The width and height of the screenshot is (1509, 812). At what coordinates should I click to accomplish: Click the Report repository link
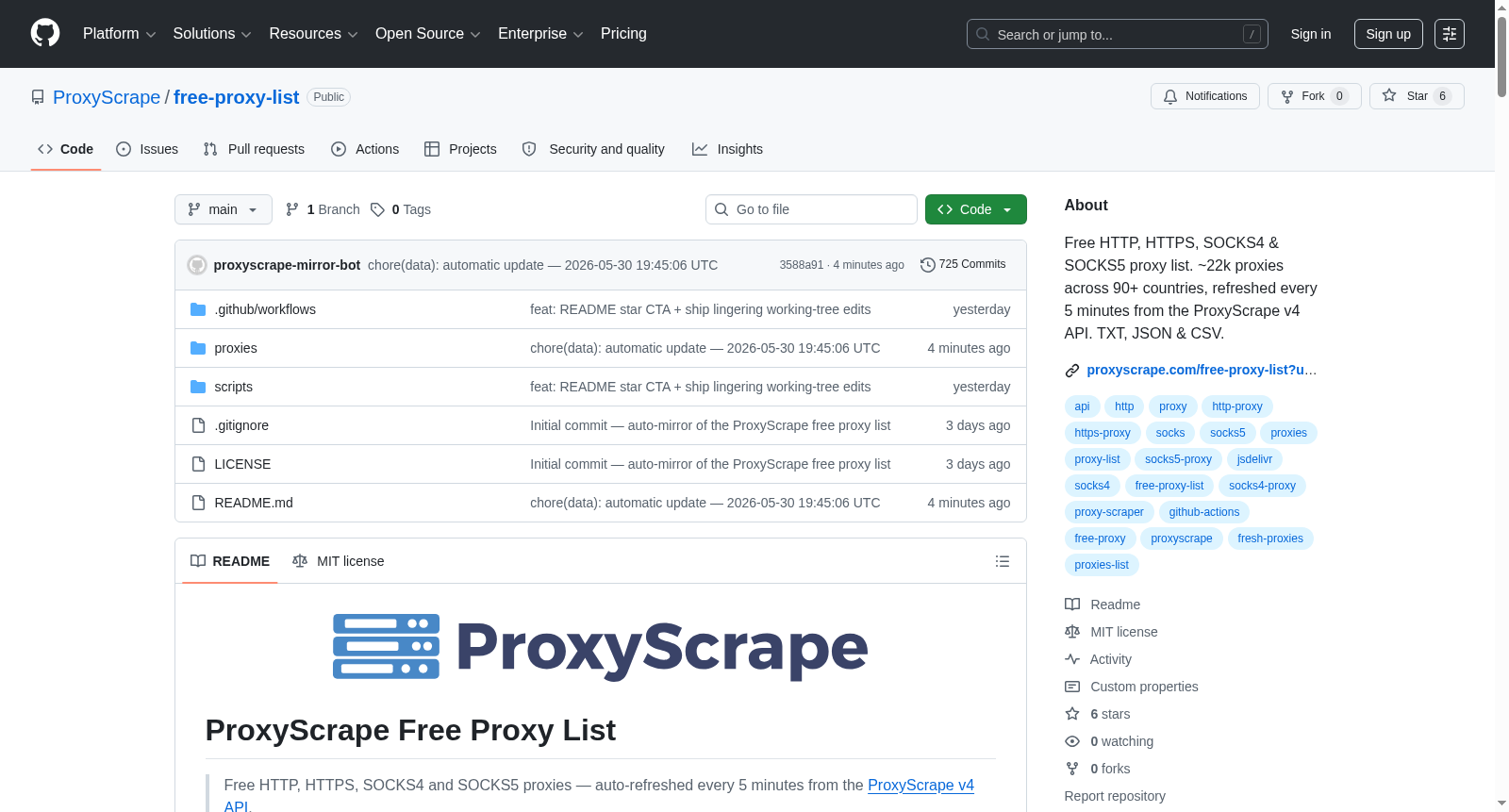pos(1115,796)
